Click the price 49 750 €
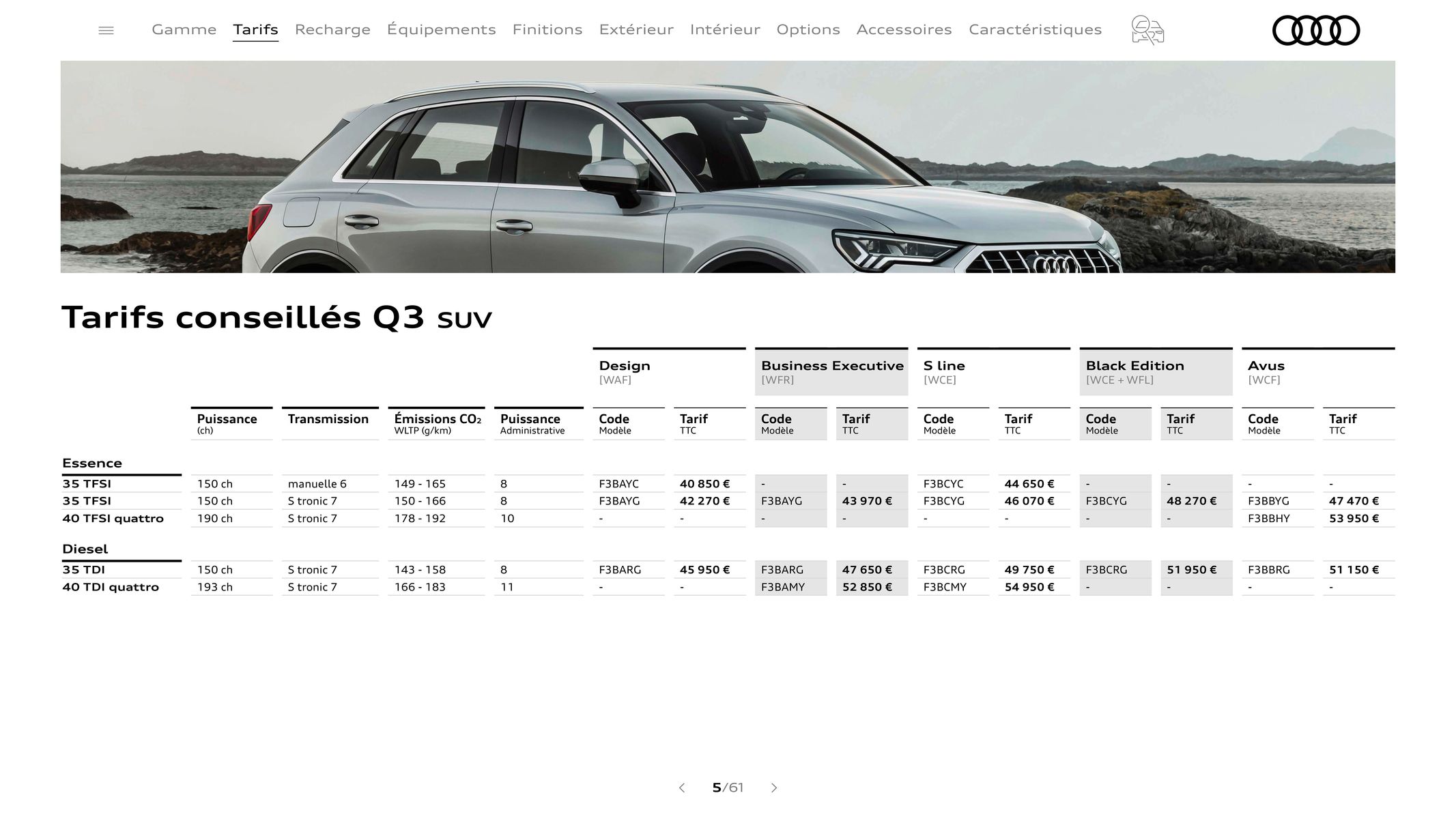 coord(1029,569)
